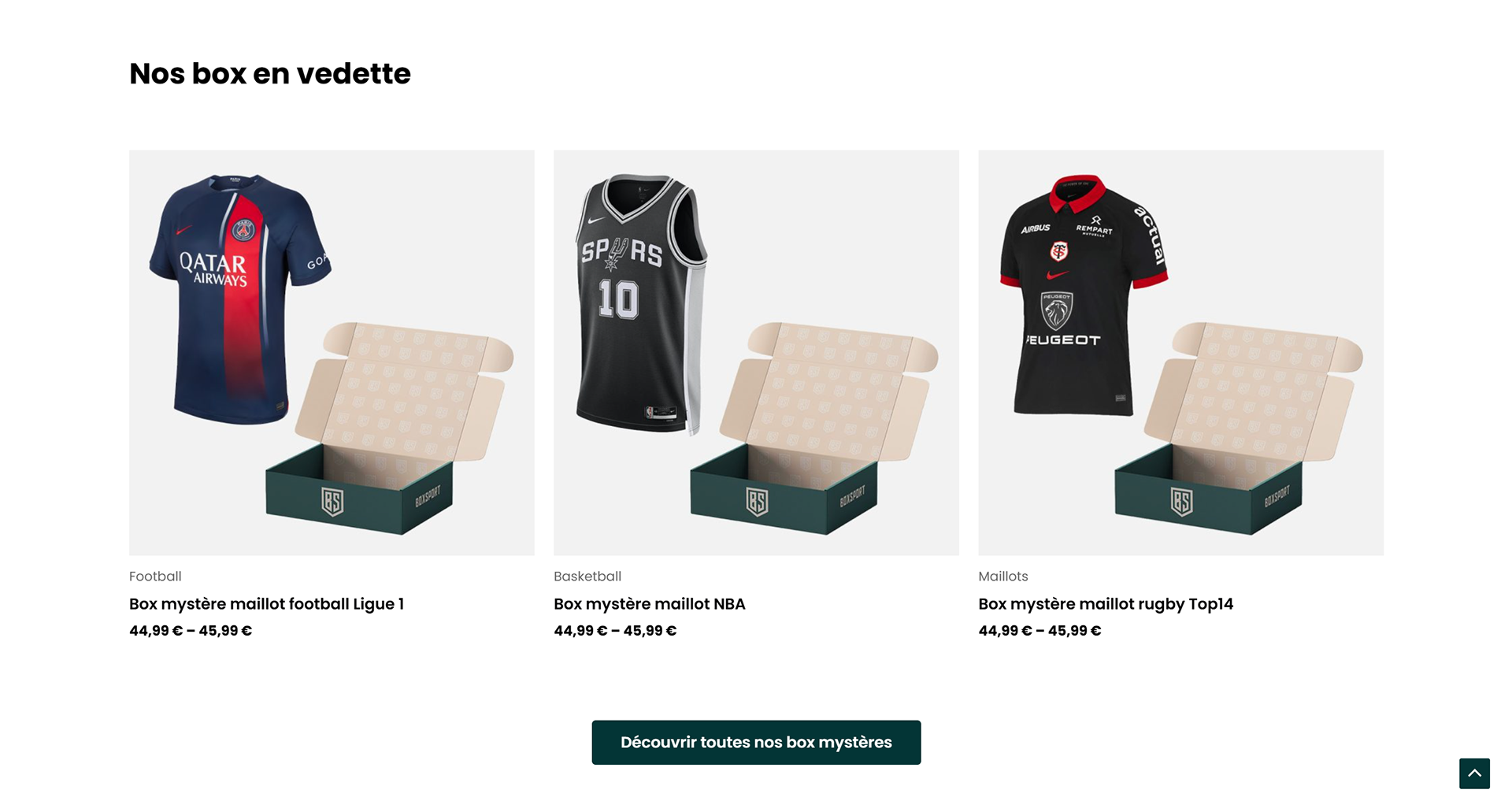
Task: Click the Stade Toulousain rugby jersey image
Action: coord(1083,295)
